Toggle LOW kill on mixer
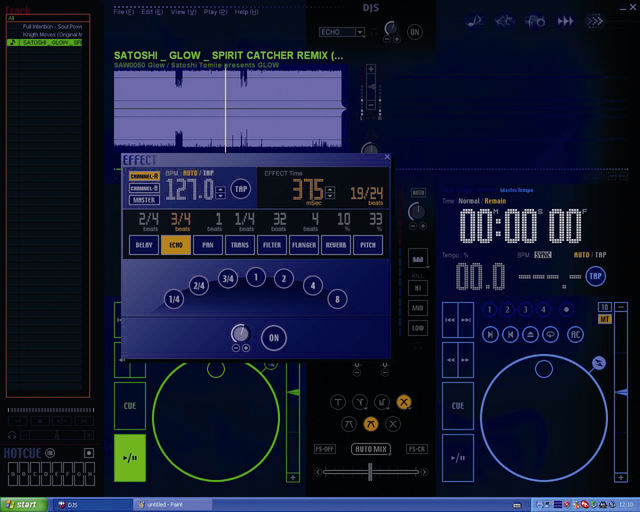This screenshot has height=512, width=640. pos(418,328)
